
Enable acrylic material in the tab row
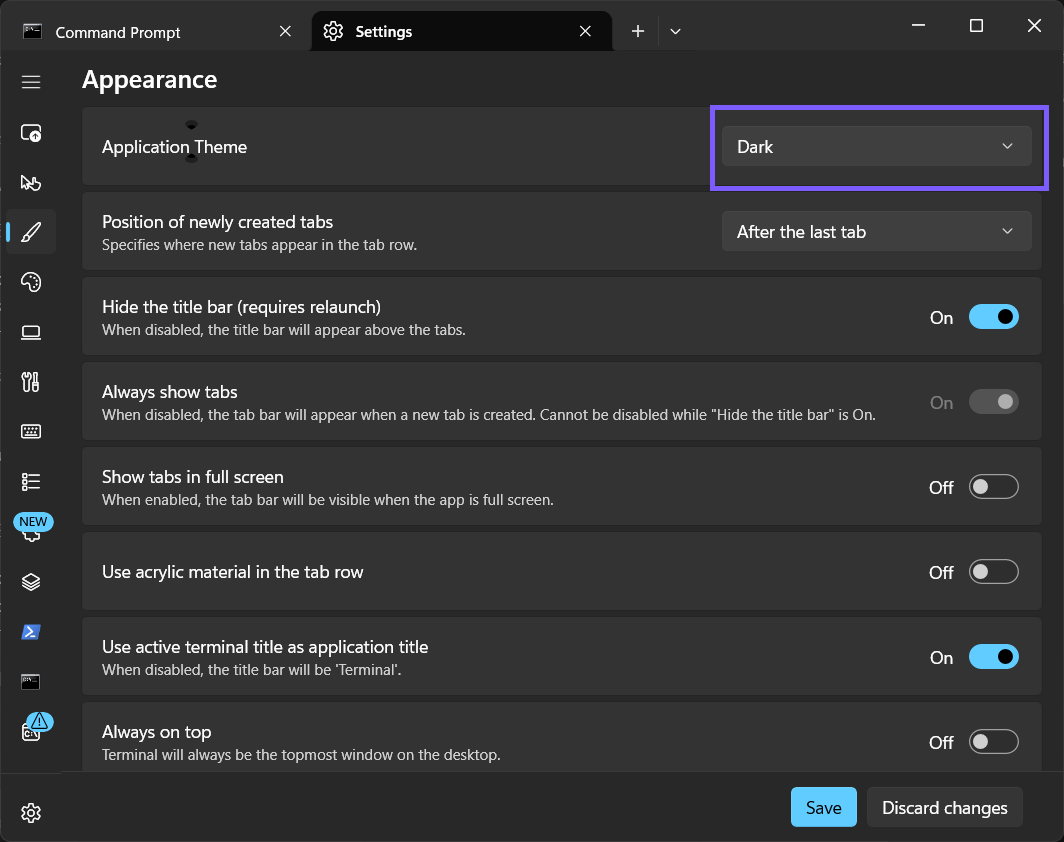click(x=993, y=571)
